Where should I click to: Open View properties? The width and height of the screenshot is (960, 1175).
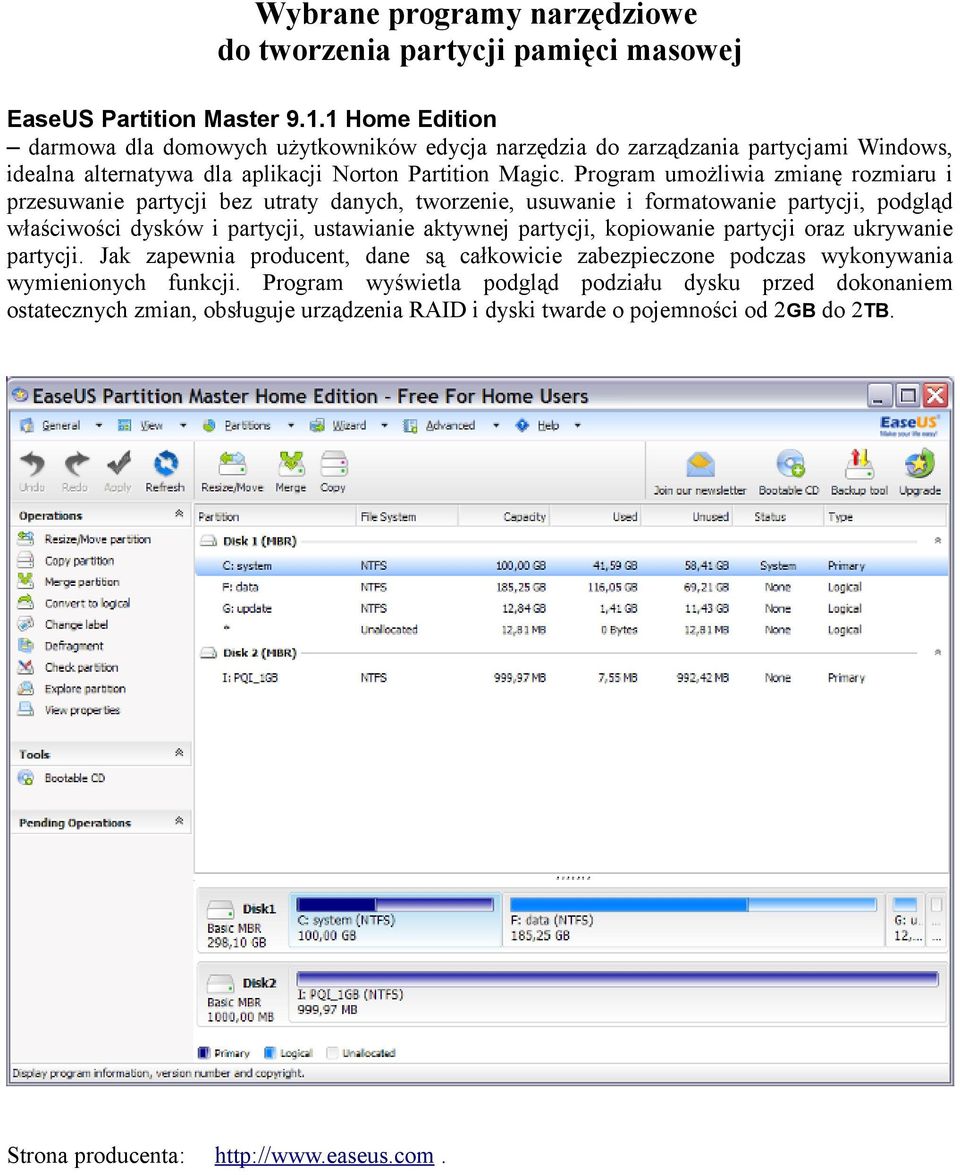click(82, 710)
